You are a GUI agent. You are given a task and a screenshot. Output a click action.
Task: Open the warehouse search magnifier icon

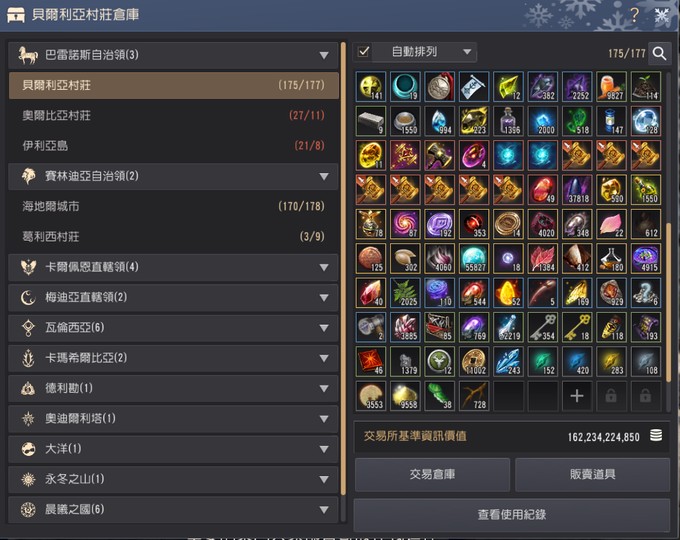pos(659,53)
